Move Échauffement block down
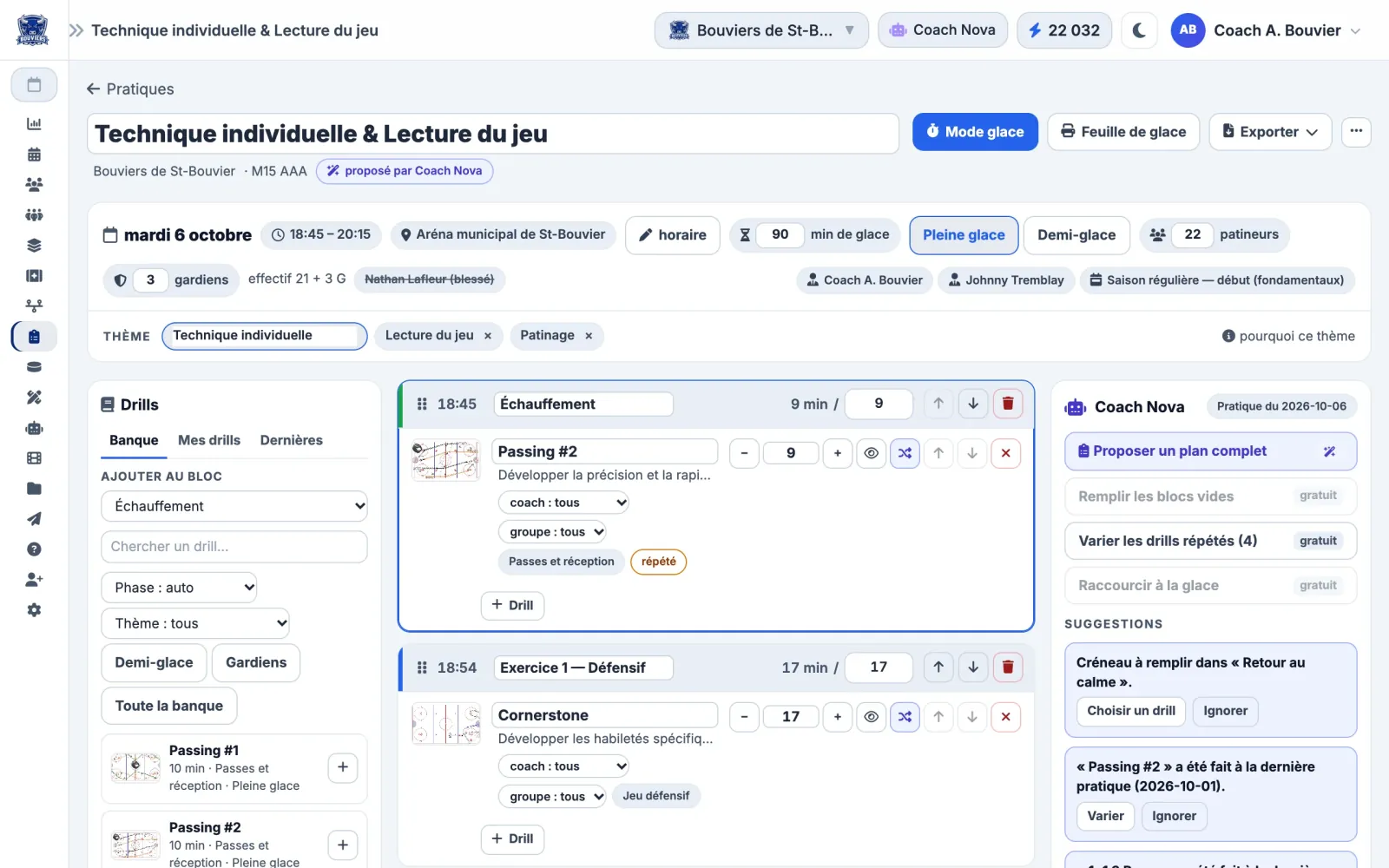Screen dimensions: 1389x868 tap(973, 404)
